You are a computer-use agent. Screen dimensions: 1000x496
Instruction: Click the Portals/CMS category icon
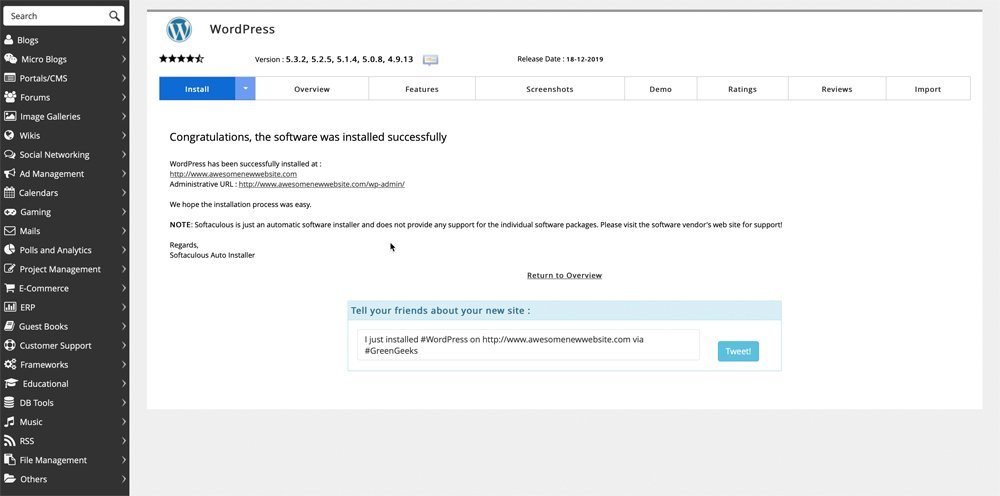point(10,78)
